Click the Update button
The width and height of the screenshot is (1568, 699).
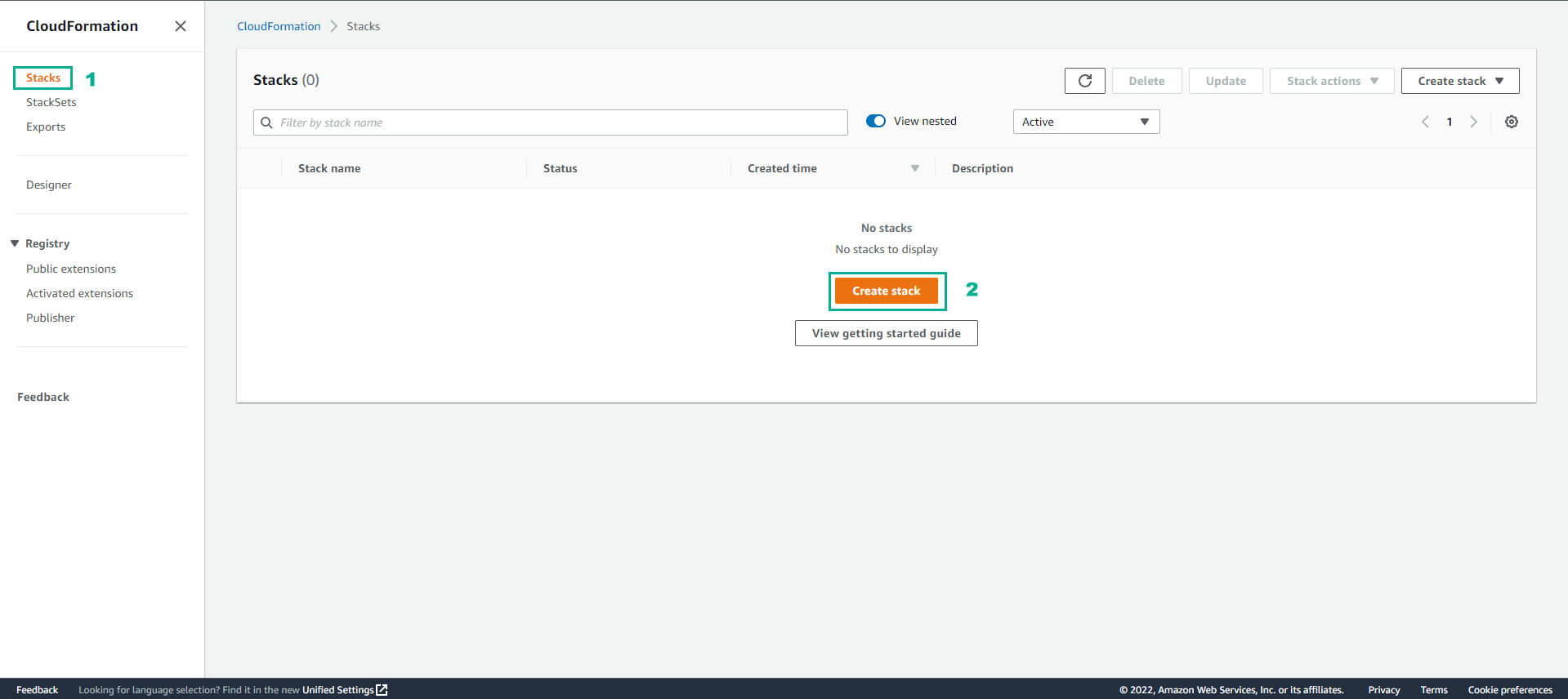pos(1226,81)
